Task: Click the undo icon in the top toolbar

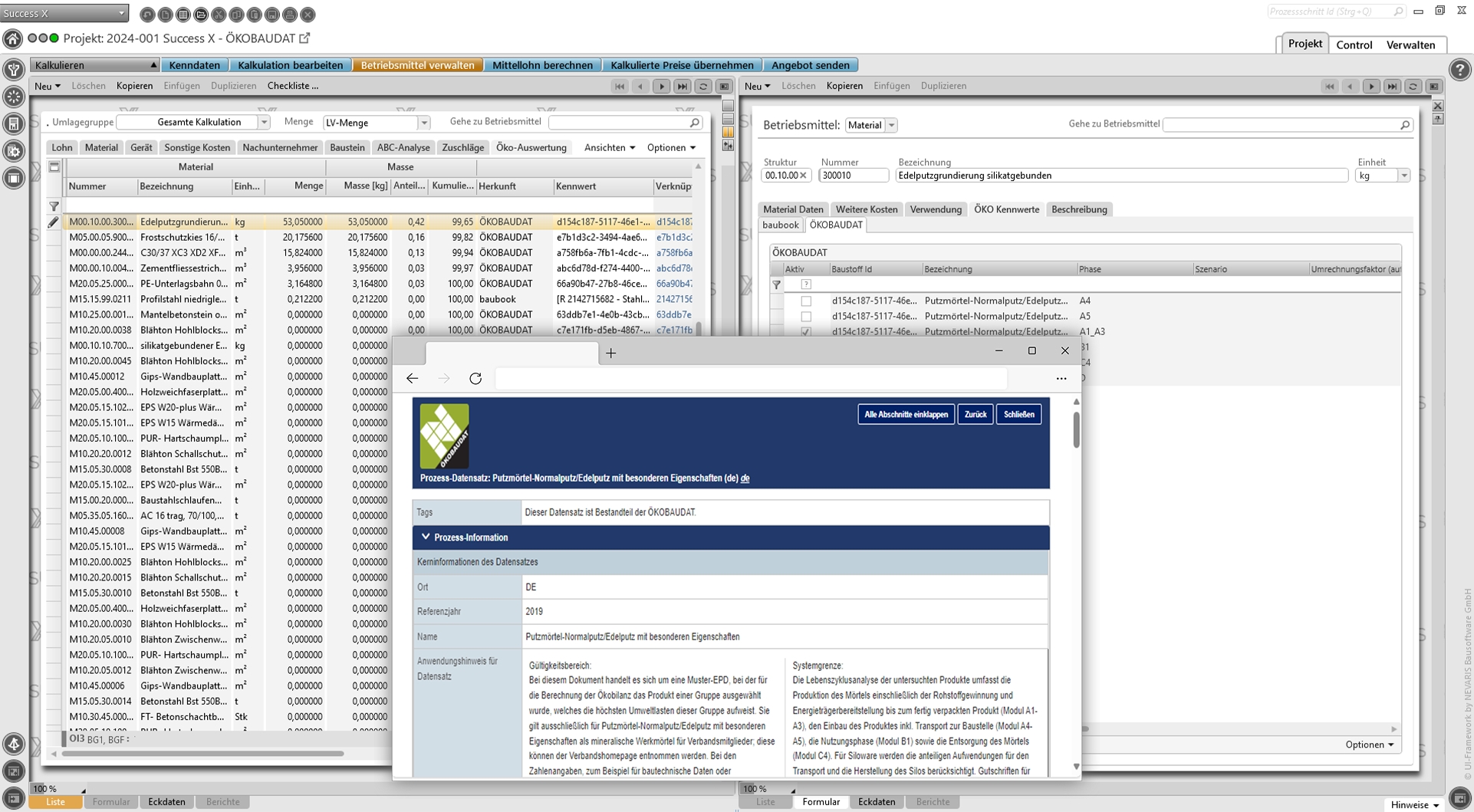Action: click(147, 15)
